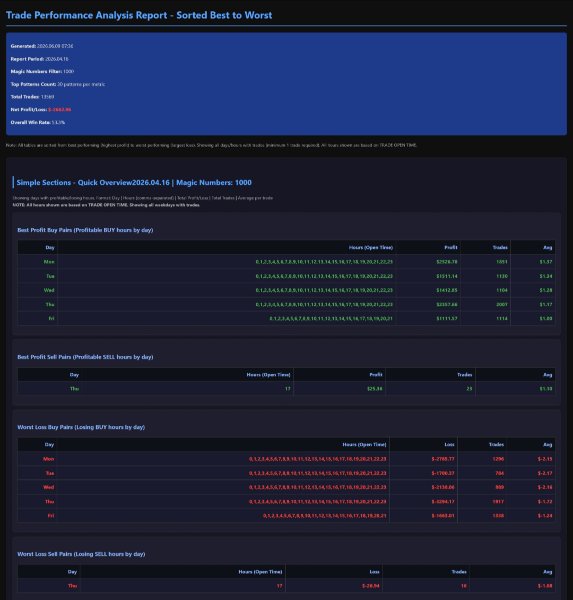Click 'Avg' header in Best Profit Sell table
573x600 pixels.
point(548,375)
